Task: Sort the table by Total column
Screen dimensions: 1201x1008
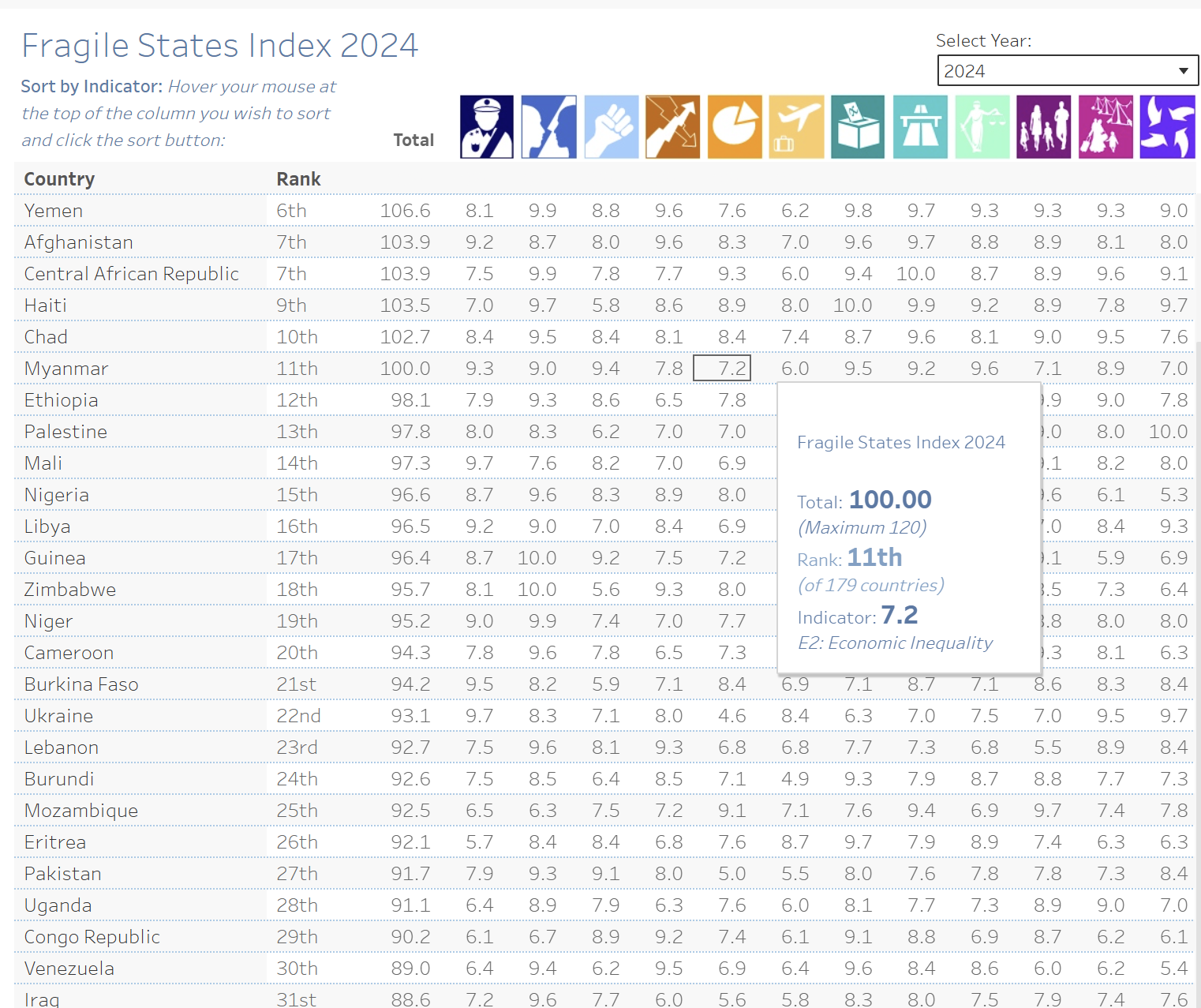Action: pyautogui.click(x=413, y=140)
